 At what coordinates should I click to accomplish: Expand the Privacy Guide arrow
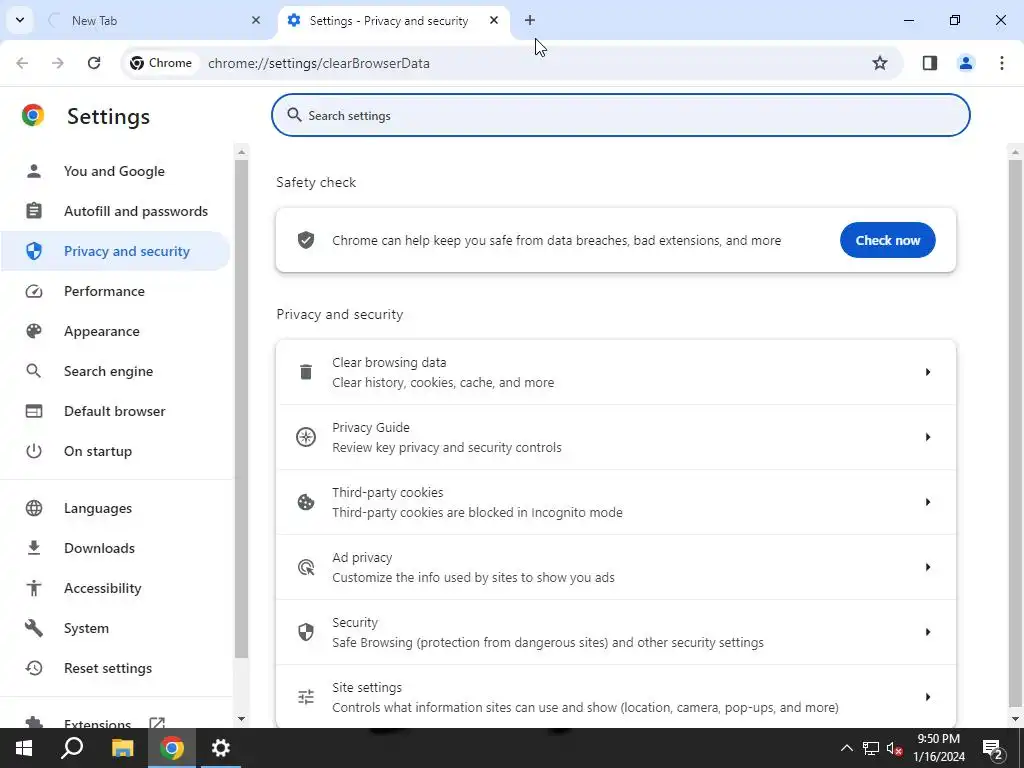point(927,437)
